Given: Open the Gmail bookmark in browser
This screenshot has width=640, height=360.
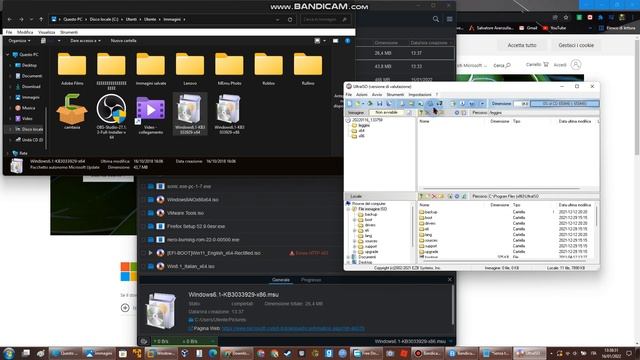Looking at the screenshot, I should [x=529, y=28].
